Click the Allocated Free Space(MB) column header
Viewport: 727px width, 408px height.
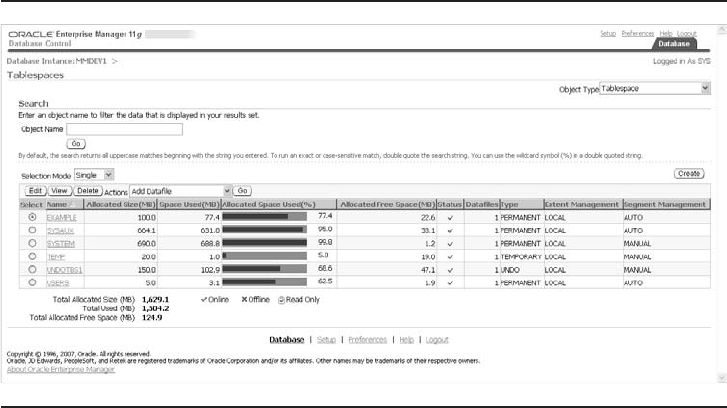(x=388, y=204)
